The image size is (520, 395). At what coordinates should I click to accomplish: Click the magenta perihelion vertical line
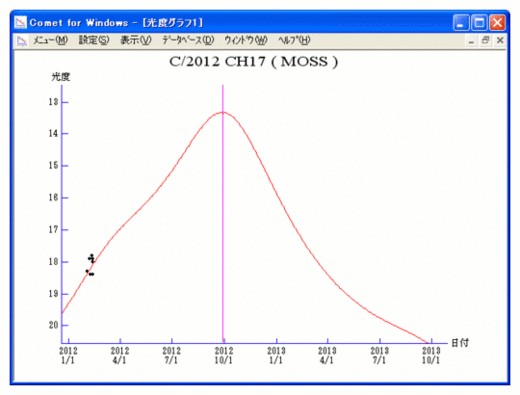point(223,213)
